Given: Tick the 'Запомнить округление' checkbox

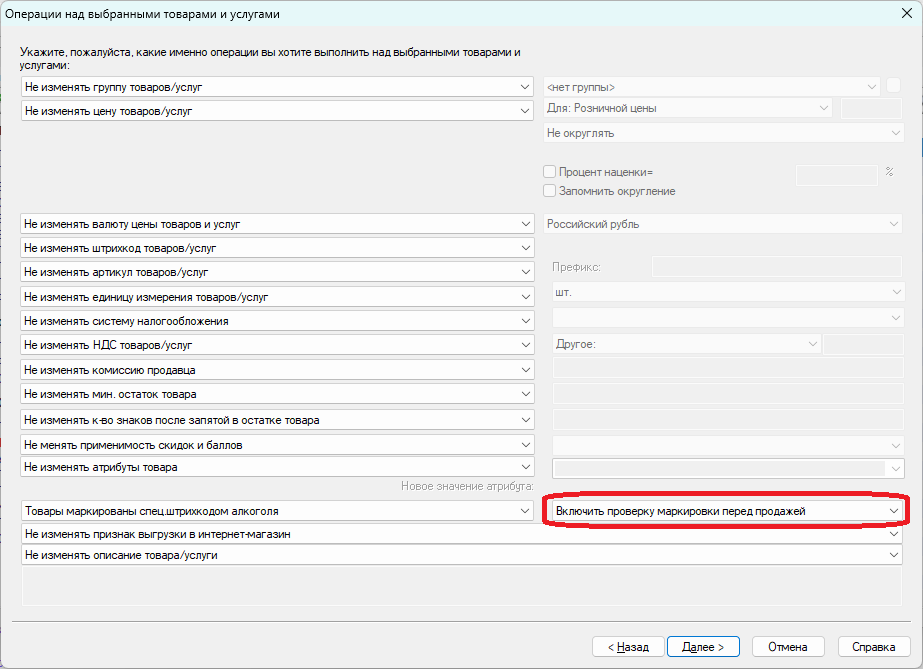Looking at the screenshot, I should 549,191.
